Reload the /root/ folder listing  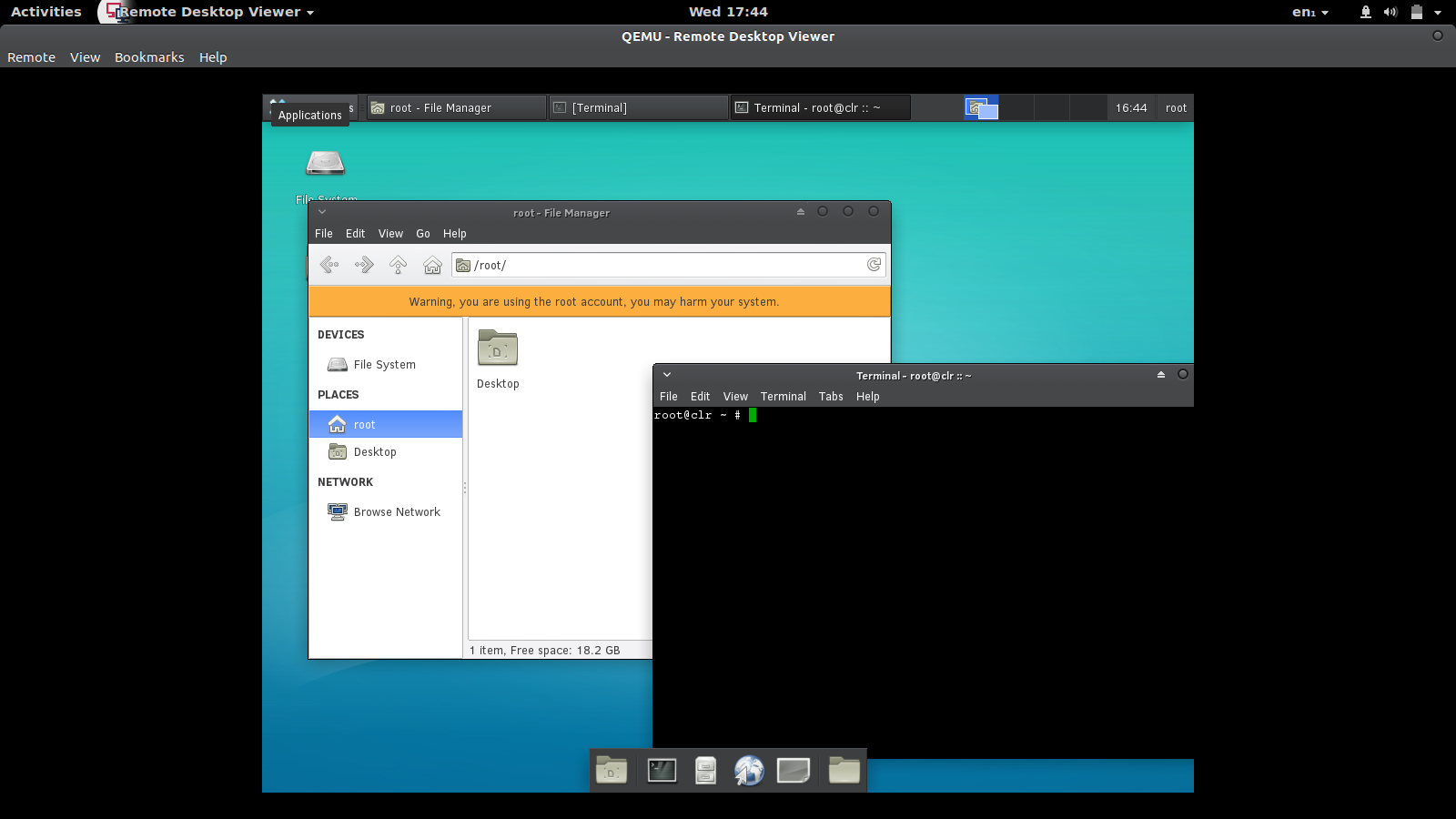tap(874, 265)
